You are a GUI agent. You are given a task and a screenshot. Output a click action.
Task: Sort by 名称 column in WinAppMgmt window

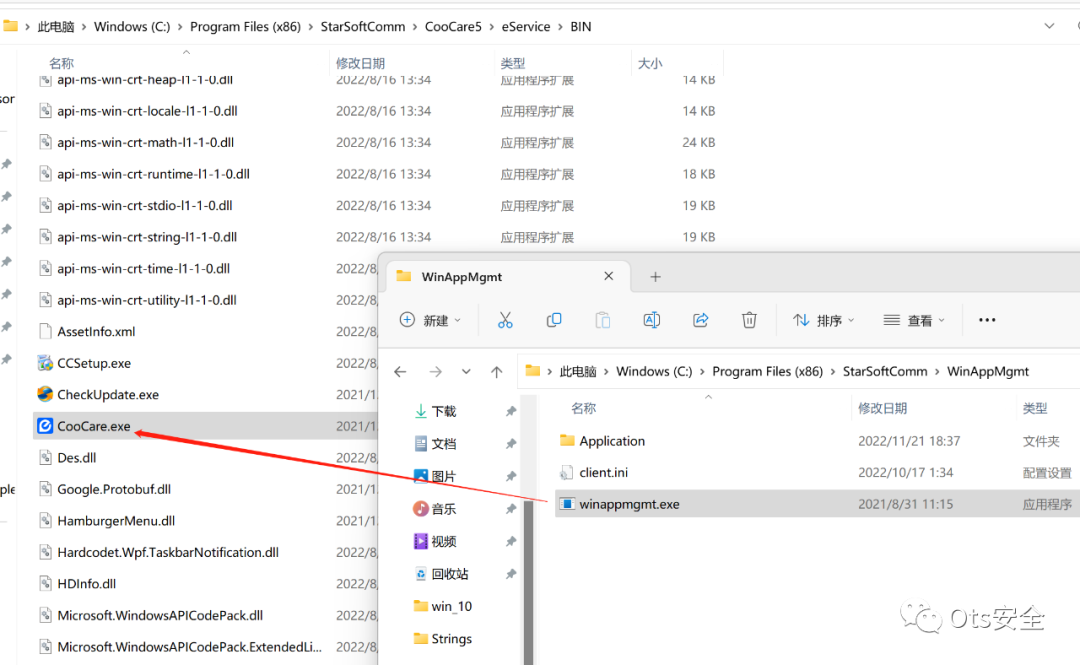tap(583, 409)
